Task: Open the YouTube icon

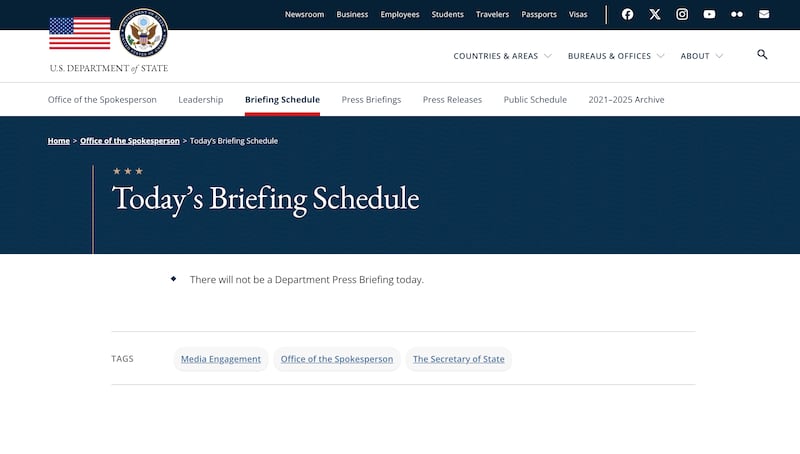Action: click(x=709, y=14)
